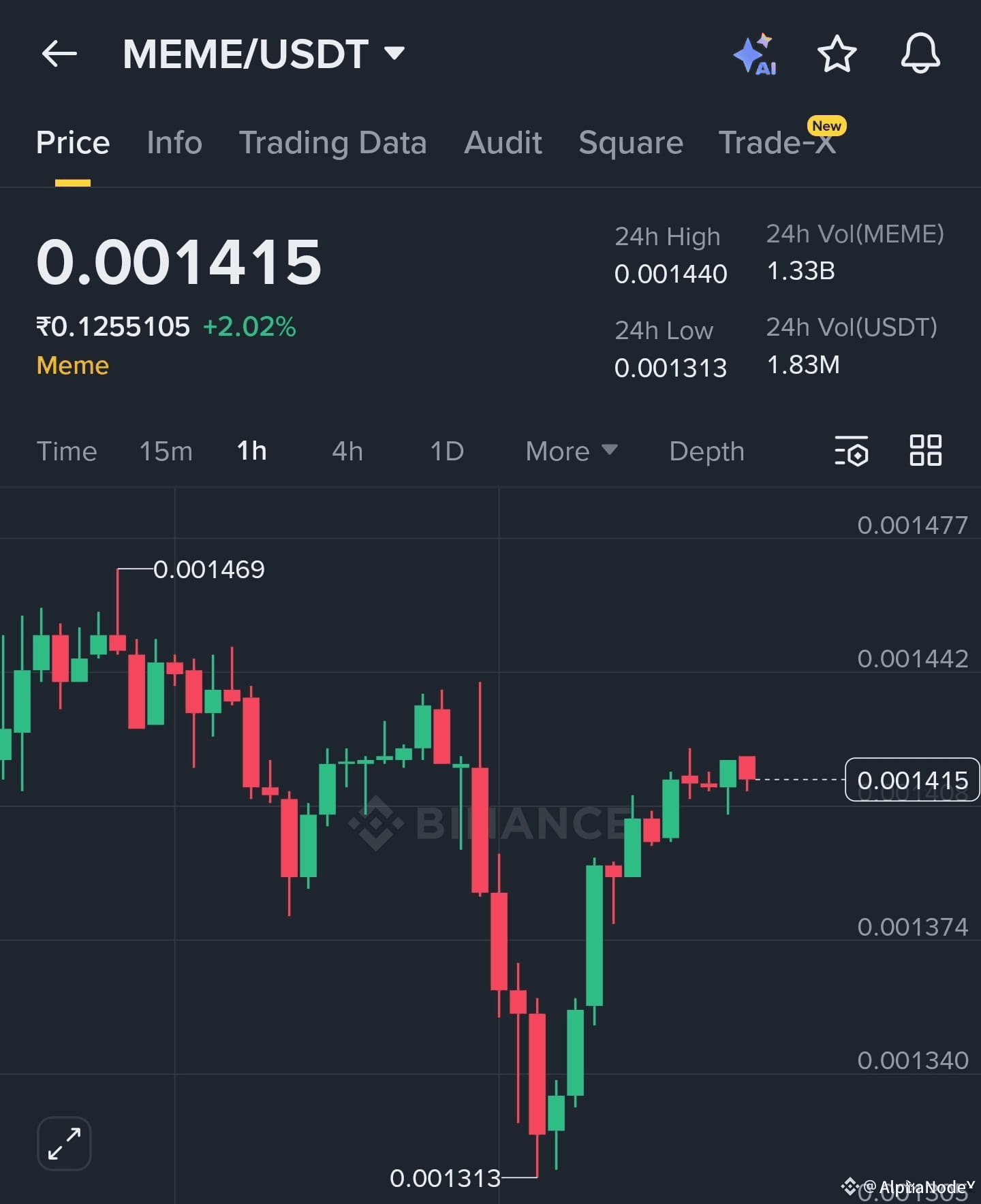Add MEME/USDT to favorites with star

point(837,54)
